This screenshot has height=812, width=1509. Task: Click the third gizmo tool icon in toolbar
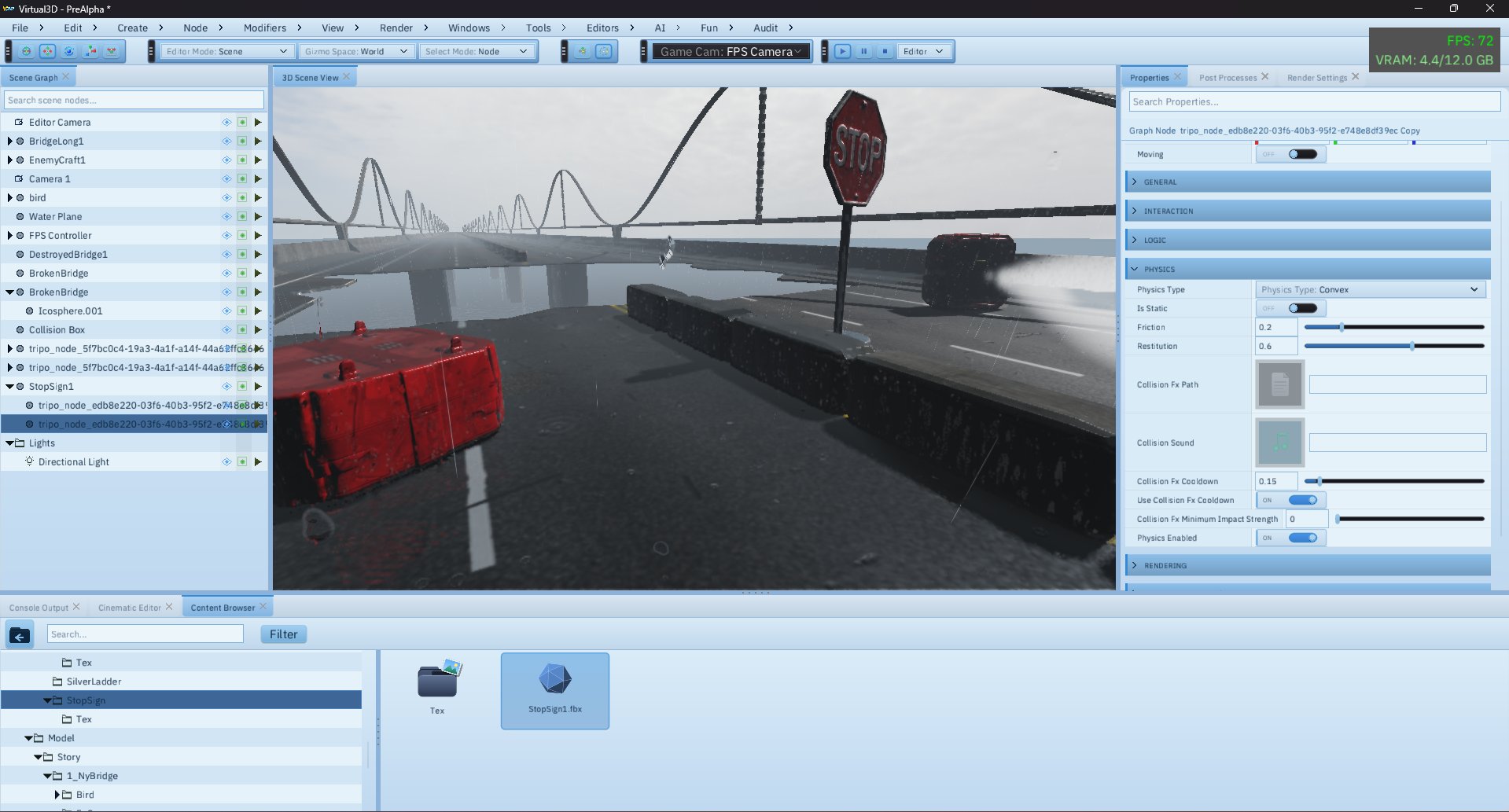pos(69,51)
